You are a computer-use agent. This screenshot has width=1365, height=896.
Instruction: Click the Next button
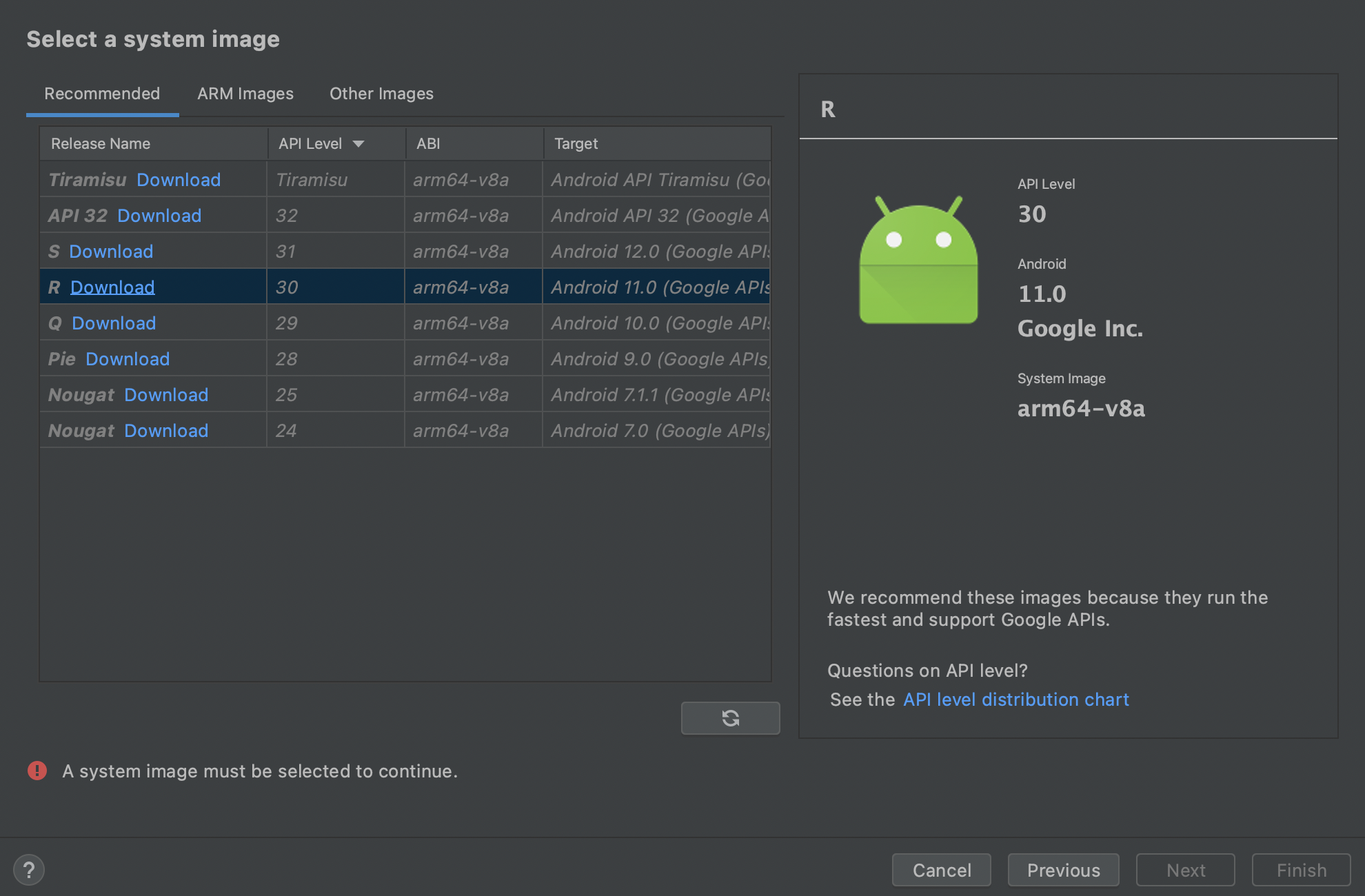(x=1186, y=870)
